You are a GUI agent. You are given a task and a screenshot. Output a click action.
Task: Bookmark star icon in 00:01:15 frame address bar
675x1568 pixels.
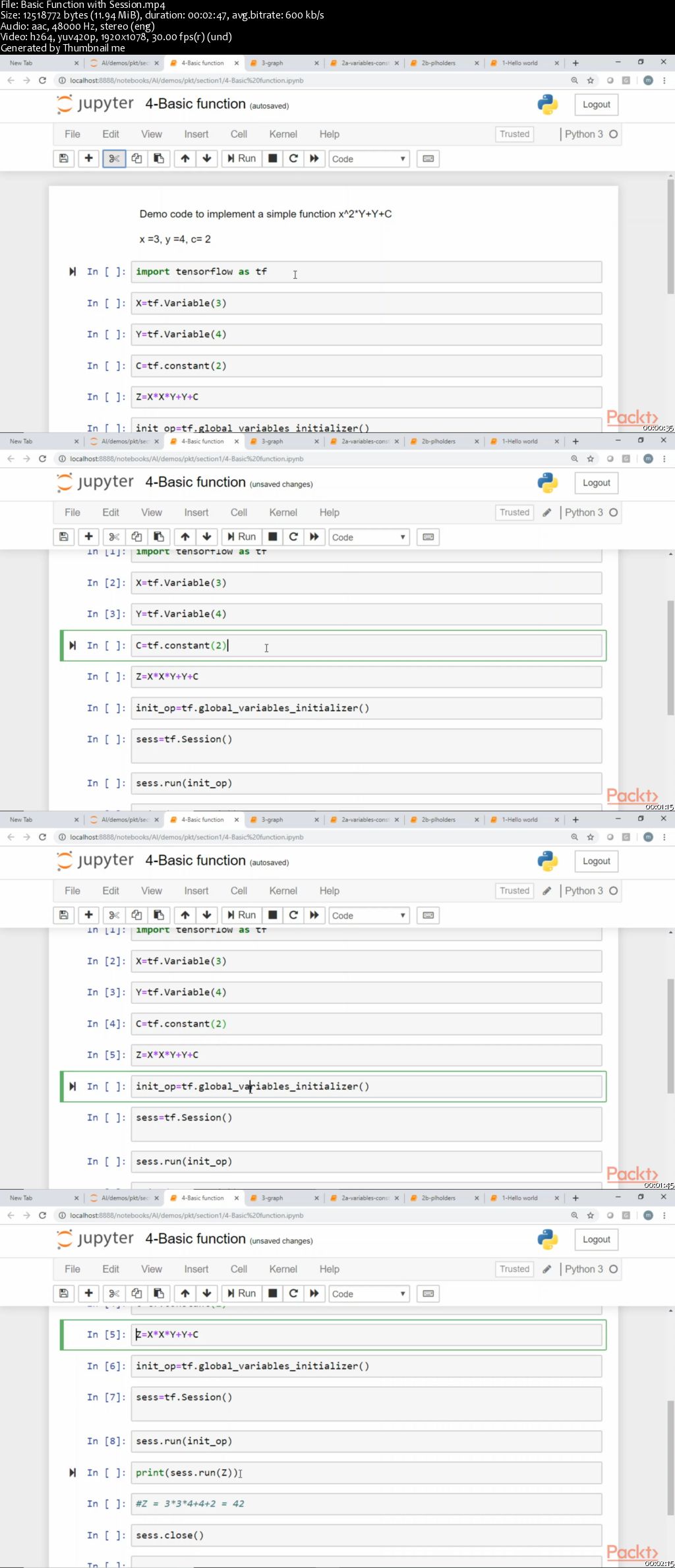tap(591, 459)
